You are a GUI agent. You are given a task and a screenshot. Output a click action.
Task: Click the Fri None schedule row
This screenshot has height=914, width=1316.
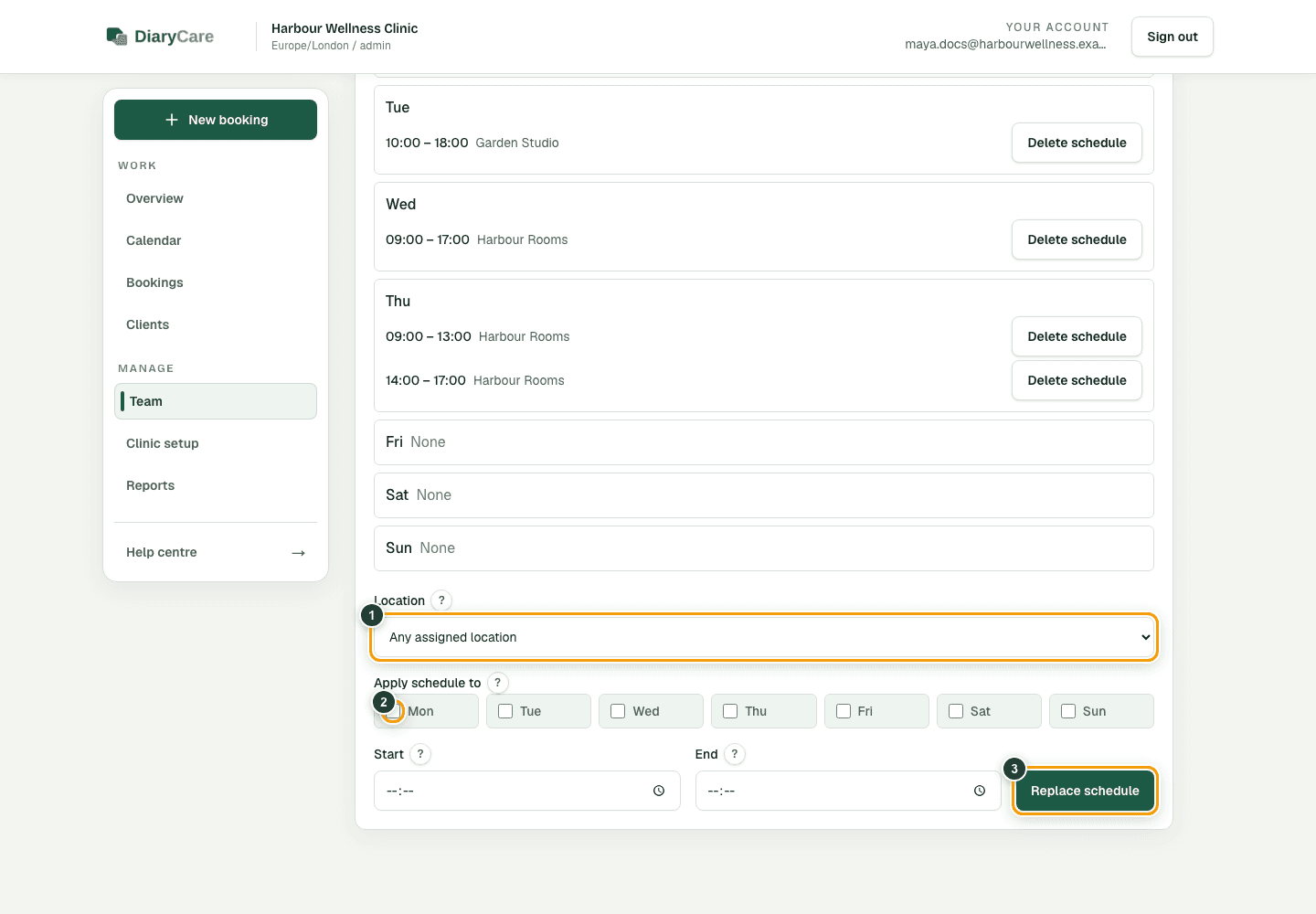pyautogui.click(x=764, y=442)
